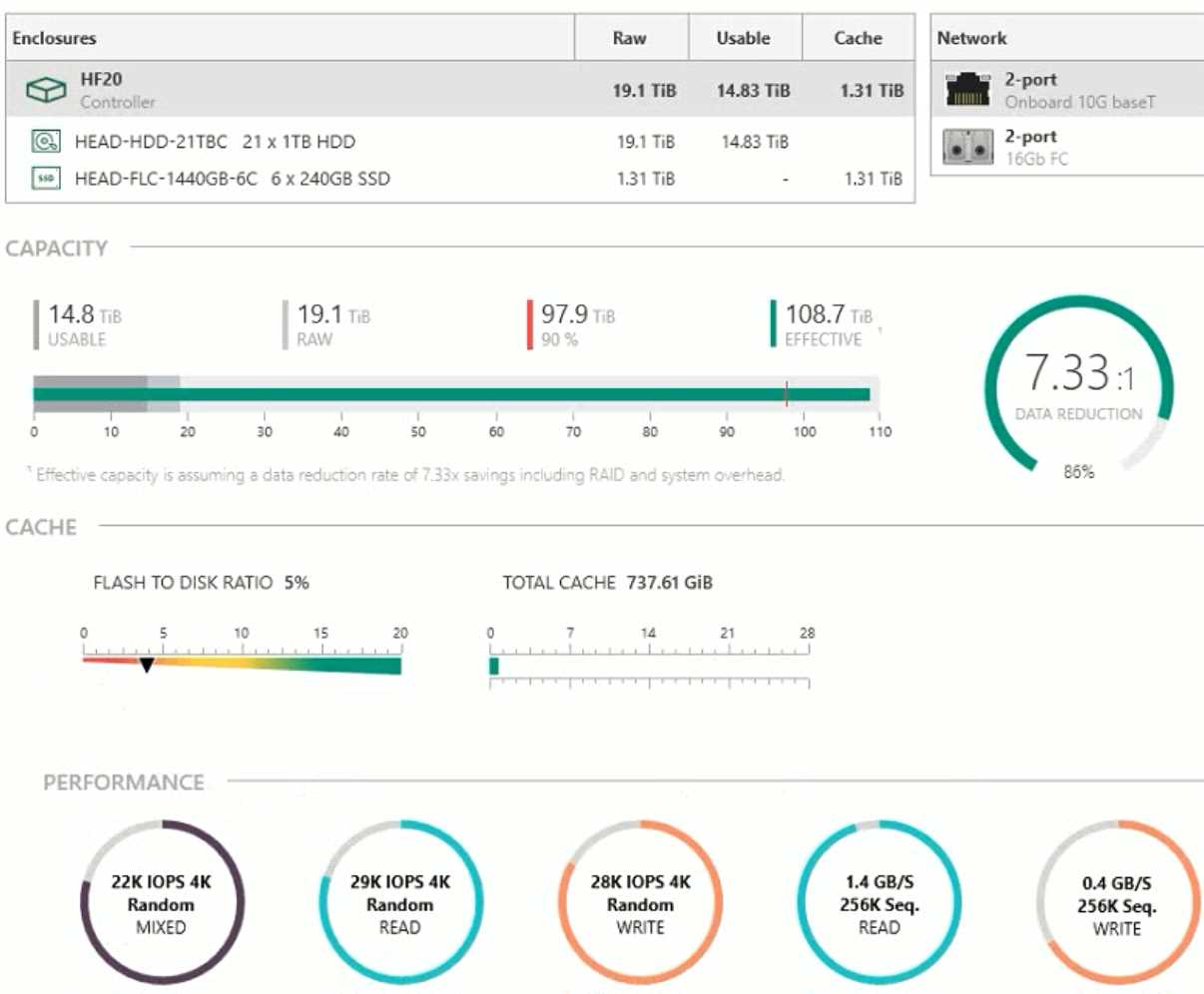Click the HEAD-FLC-1440GB-6C row's raw 1.31 TiB value

tap(646, 179)
